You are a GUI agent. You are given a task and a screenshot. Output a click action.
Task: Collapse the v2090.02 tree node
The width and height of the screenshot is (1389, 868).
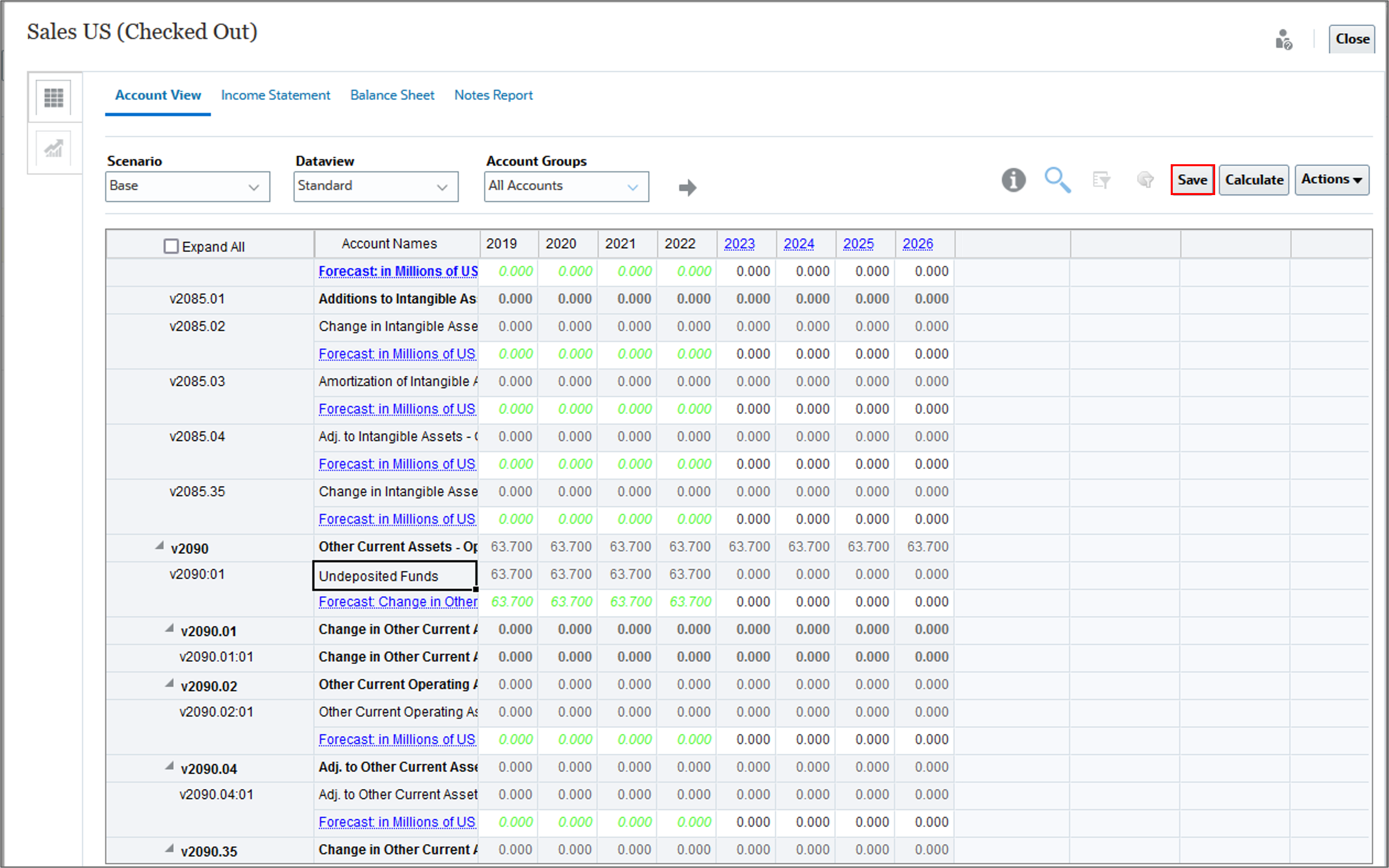(169, 684)
